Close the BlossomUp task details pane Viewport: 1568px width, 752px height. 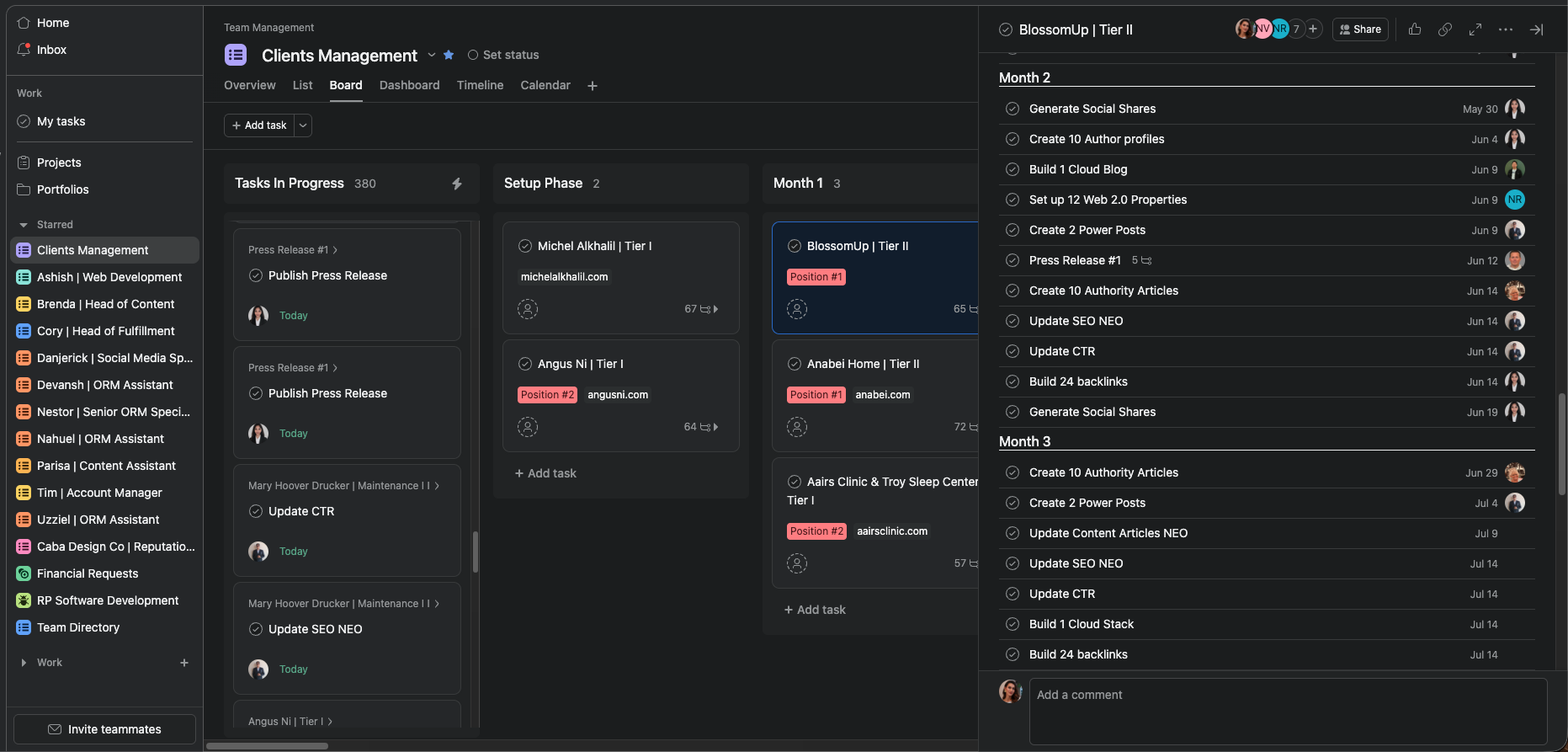[x=1536, y=29]
